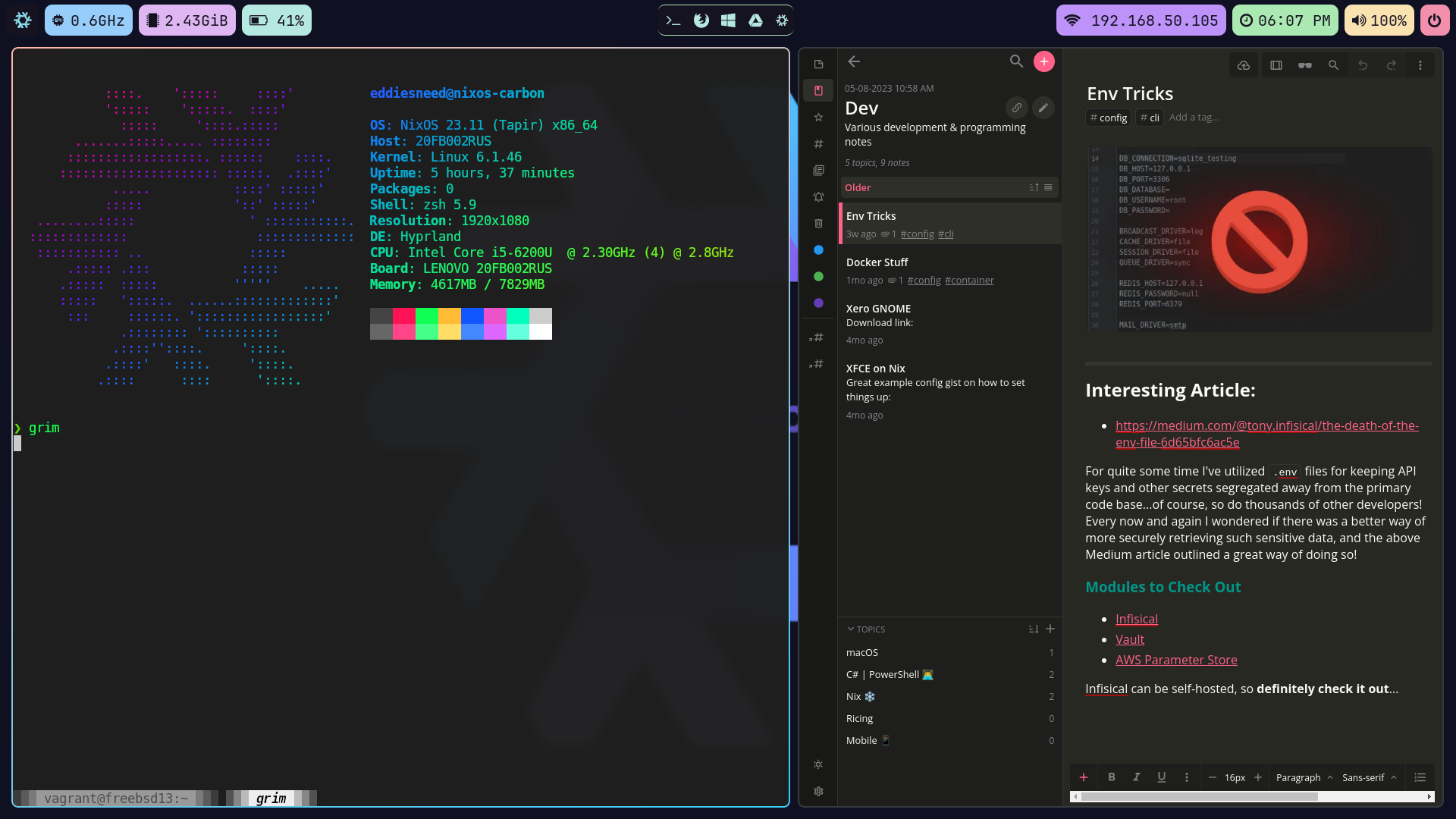Toggle focus mode with the columns icon
This screenshot has height=819, width=1456.
[1276, 65]
